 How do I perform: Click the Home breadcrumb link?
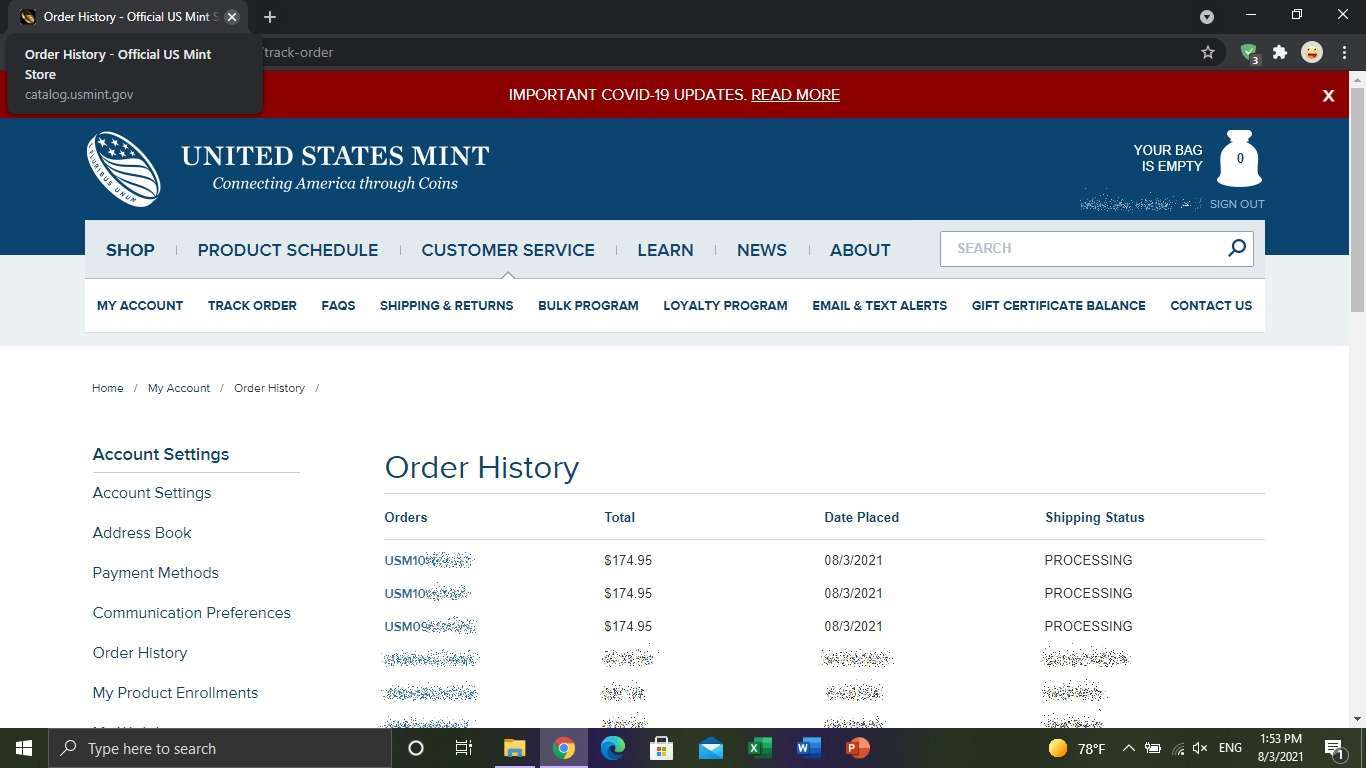(x=108, y=388)
